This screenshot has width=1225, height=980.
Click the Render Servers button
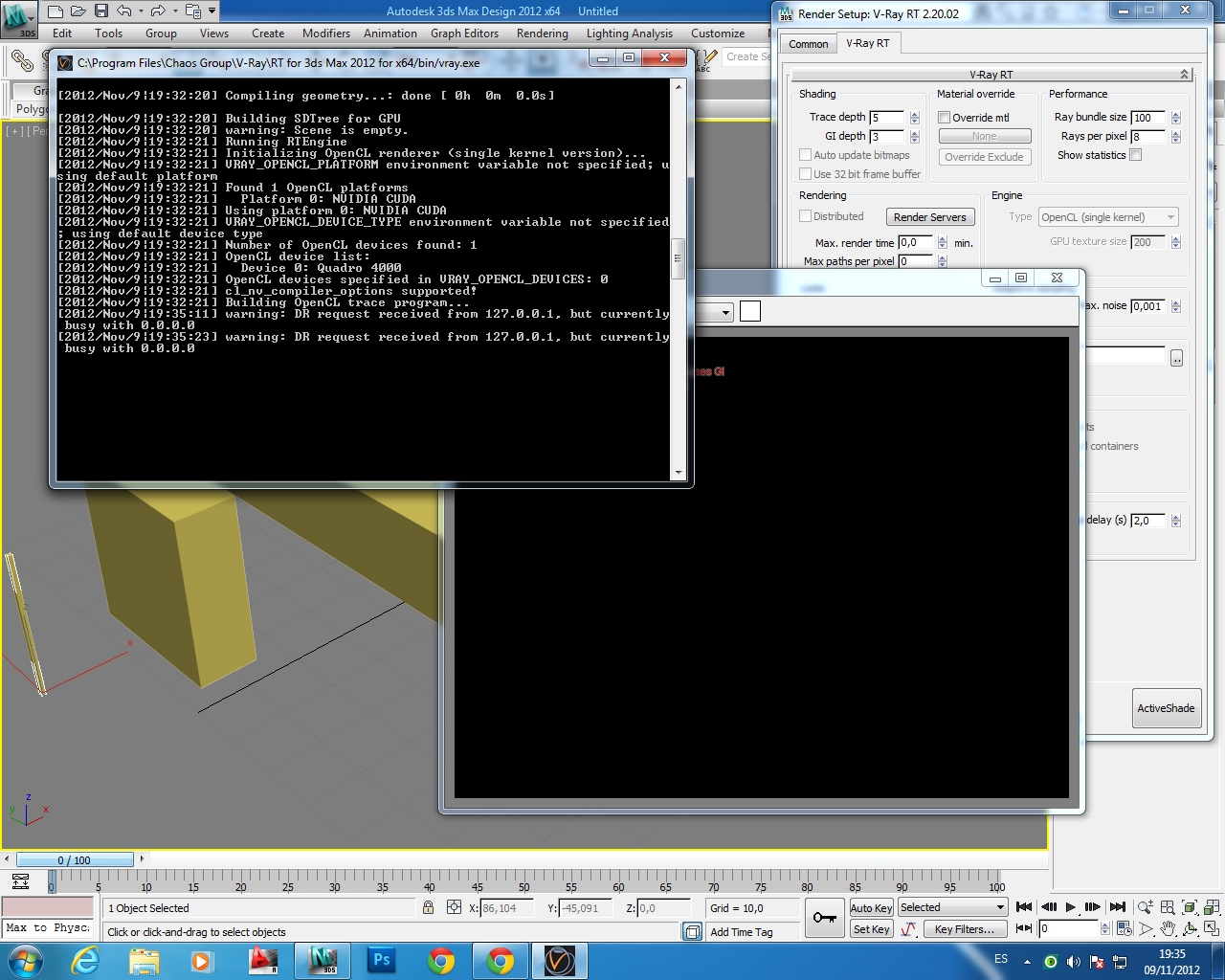click(930, 217)
